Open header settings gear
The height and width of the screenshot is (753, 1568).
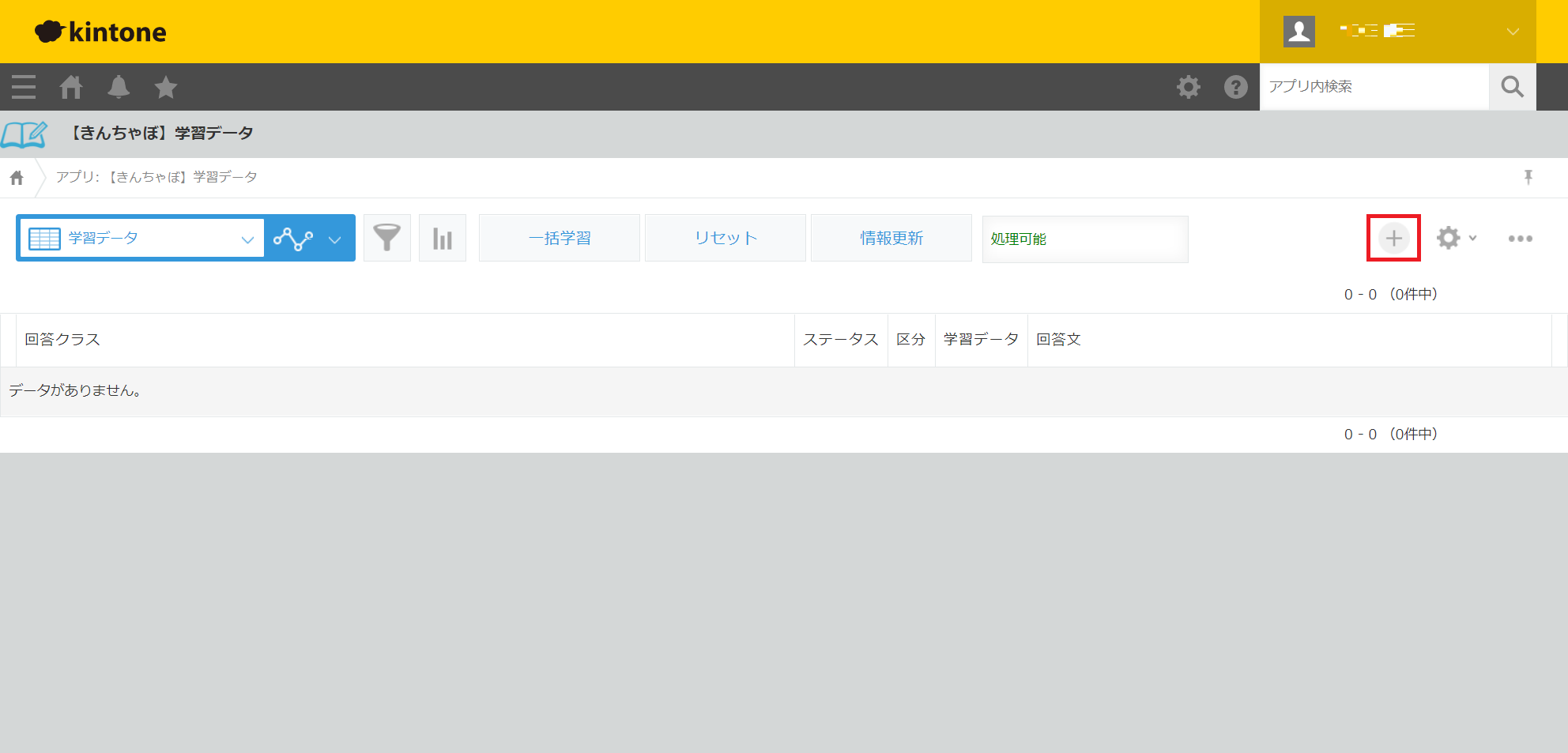pos(1188,87)
